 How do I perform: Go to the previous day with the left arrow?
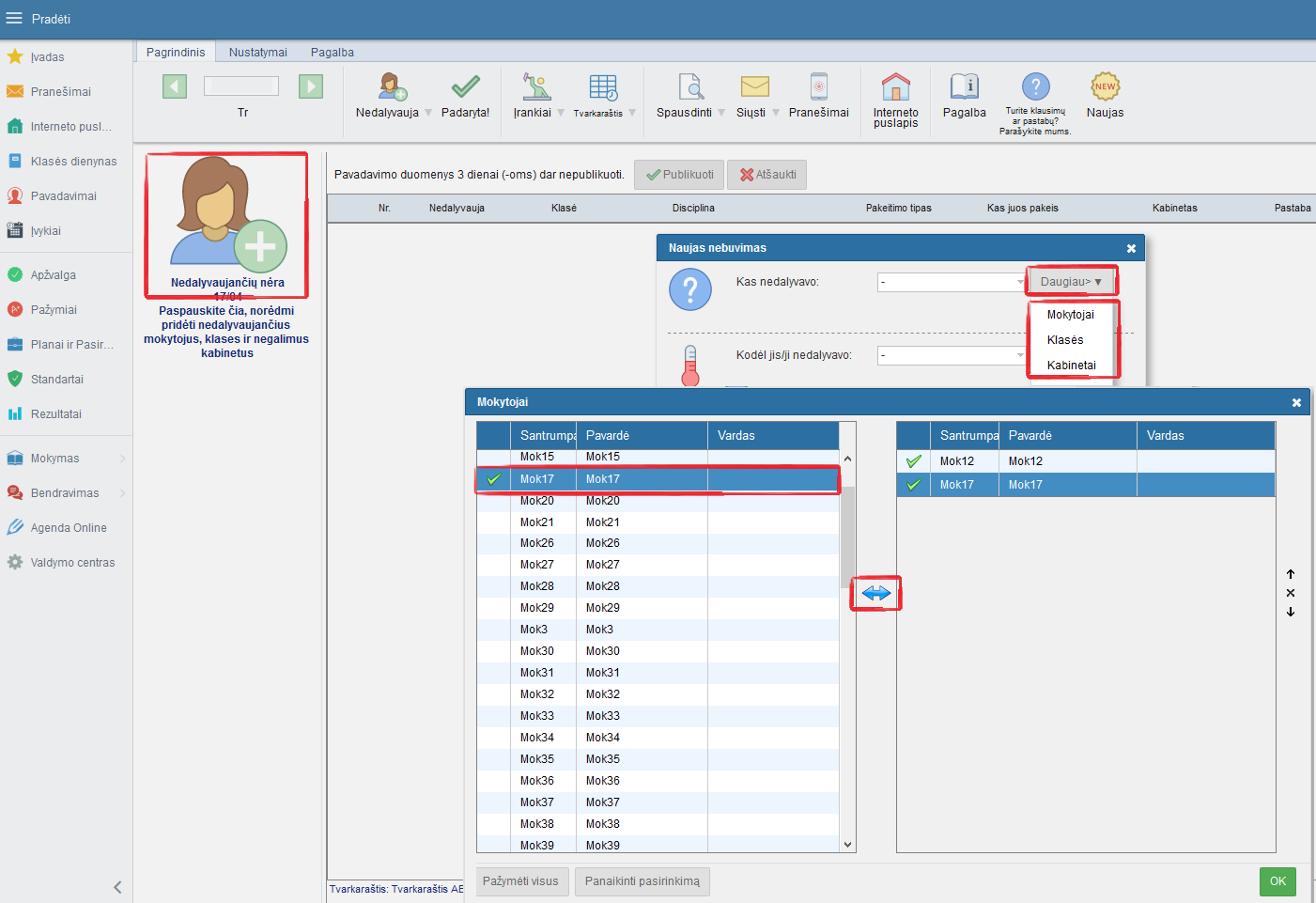[175, 87]
